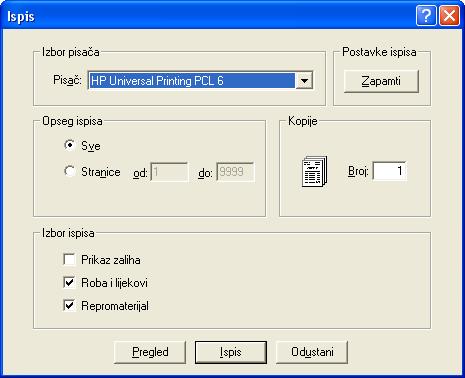Click the help question mark button

tap(426, 16)
